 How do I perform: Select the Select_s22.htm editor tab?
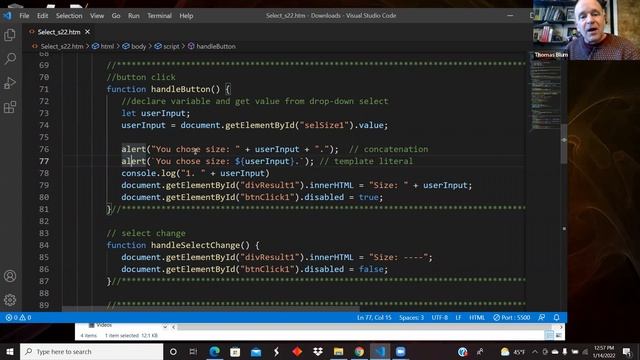point(59,32)
